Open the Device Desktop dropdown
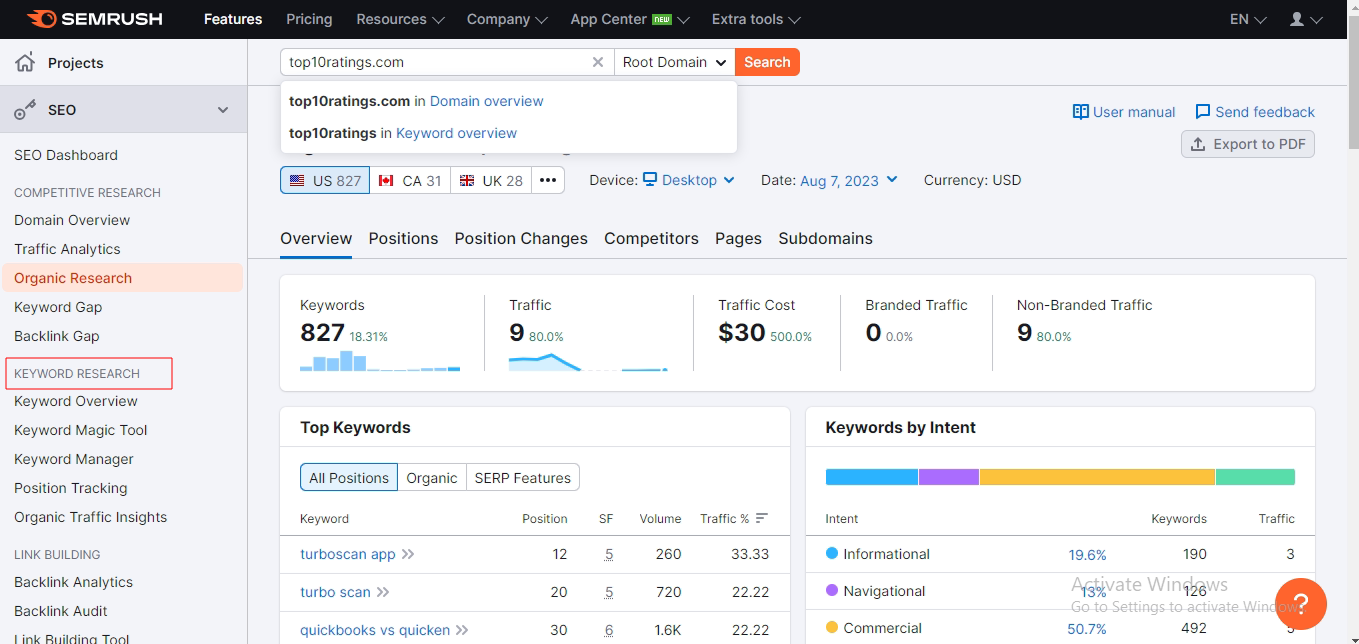Image resolution: width=1359 pixels, height=644 pixels. pos(689,180)
